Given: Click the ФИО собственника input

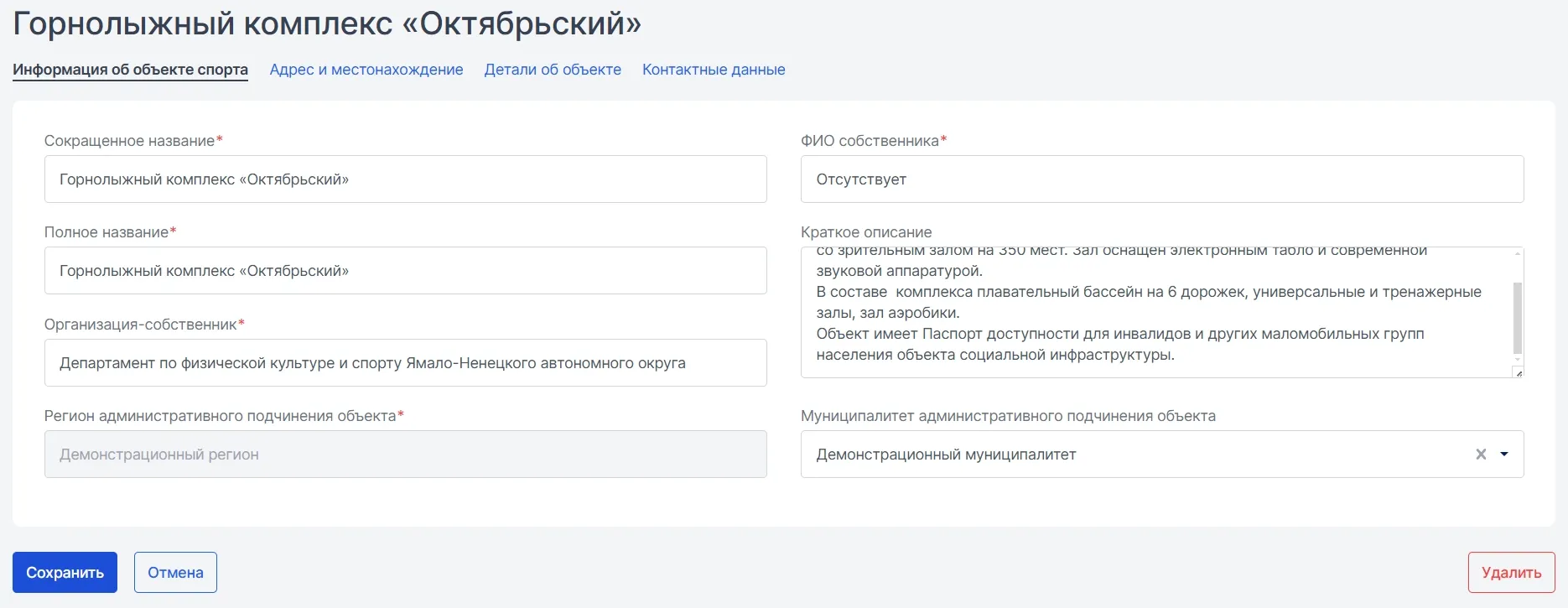Looking at the screenshot, I should pos(1162,179).
